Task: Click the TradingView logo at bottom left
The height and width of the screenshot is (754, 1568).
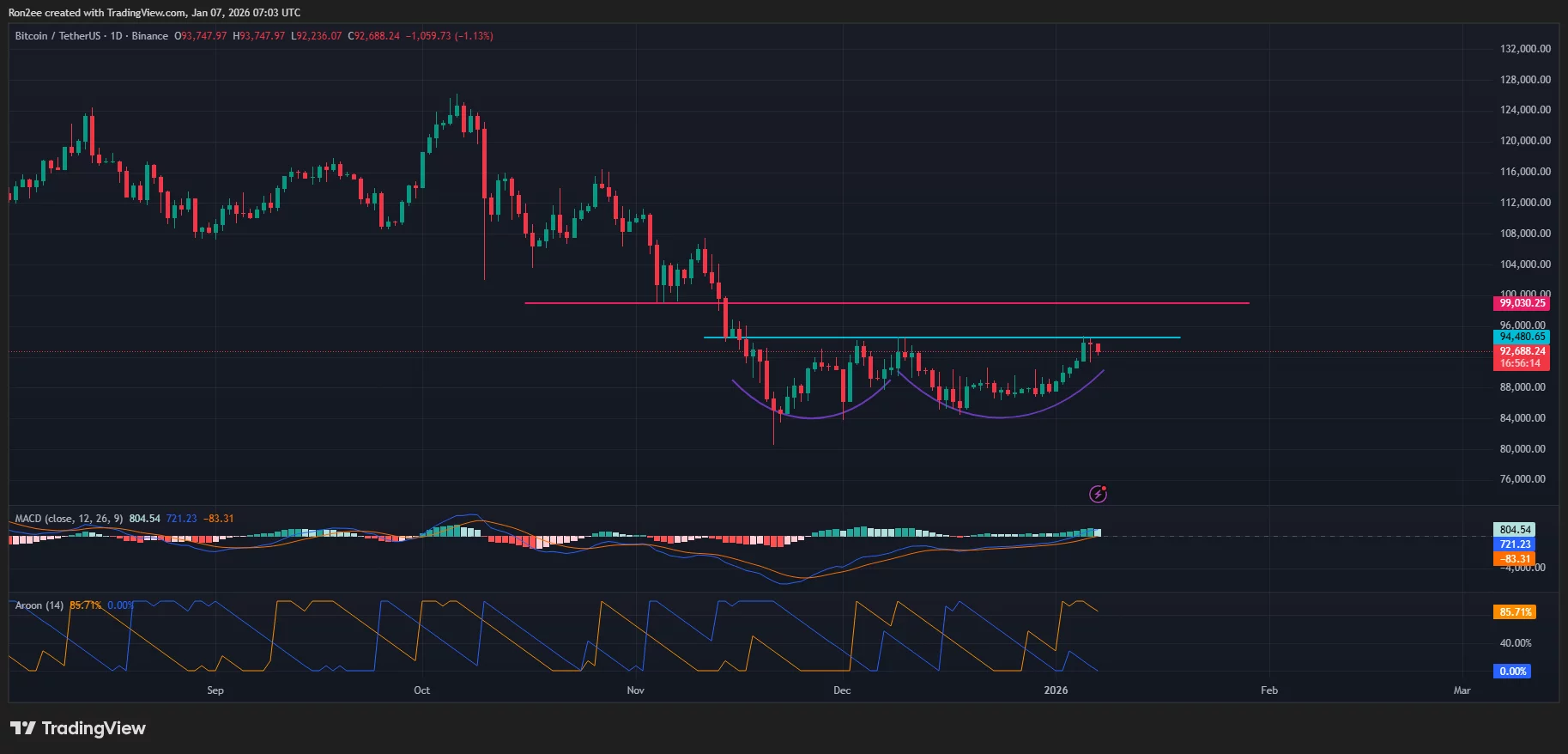Action: [78, 728]
